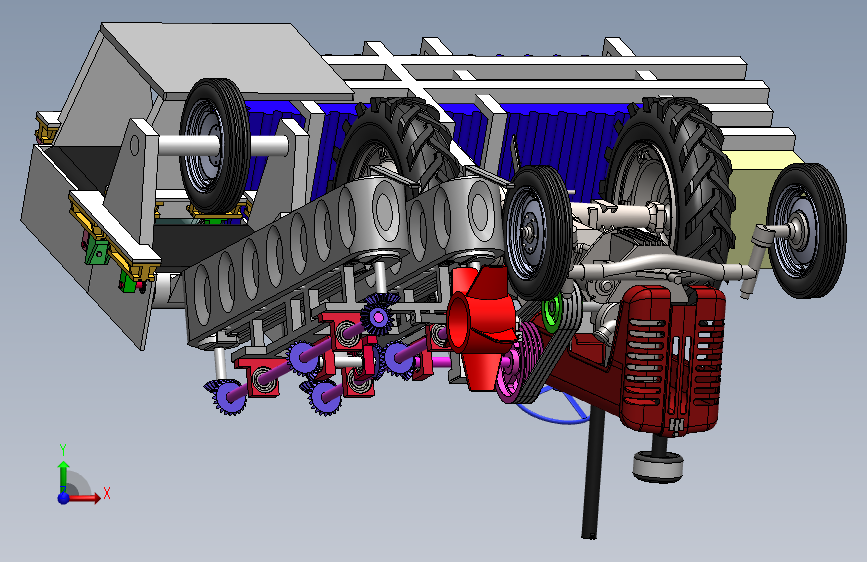The width and height of the screenshot is (867, 562).
Task: Click the blue Z axis ball of triad
Action: click(63, 498)
